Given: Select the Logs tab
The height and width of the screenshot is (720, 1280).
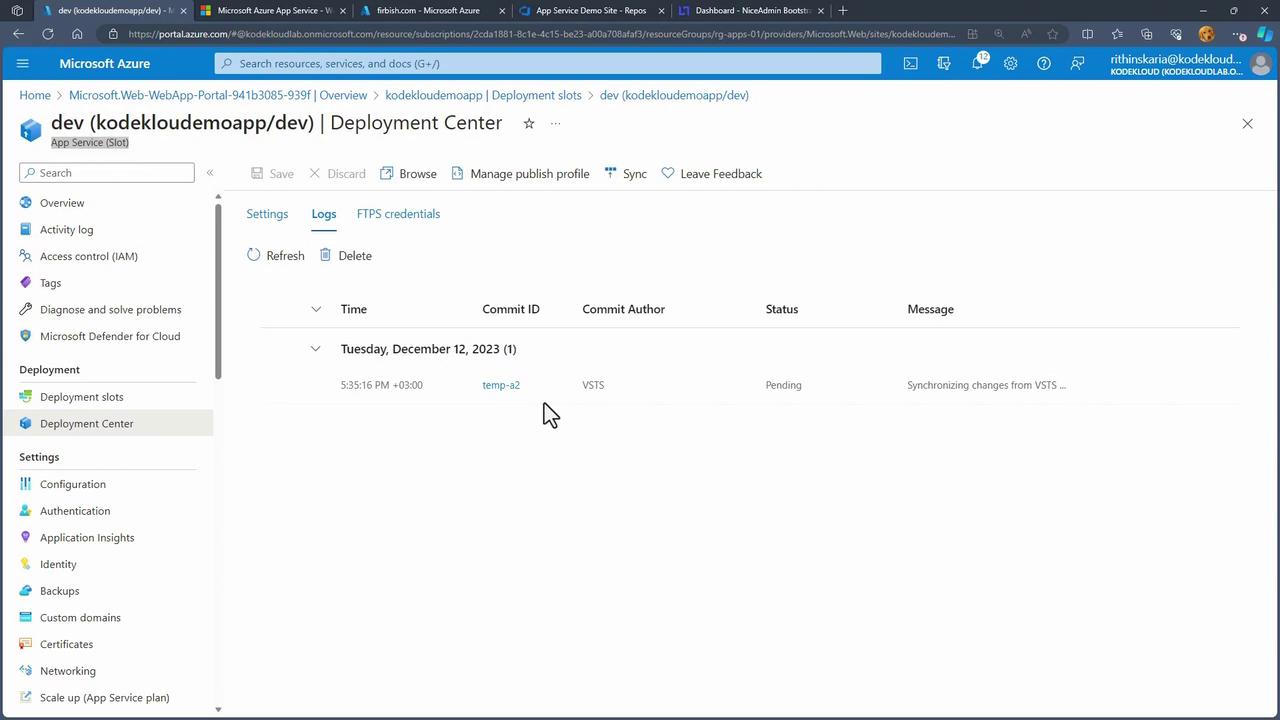Looking at the screenshot, I should (x=324, y=214).
